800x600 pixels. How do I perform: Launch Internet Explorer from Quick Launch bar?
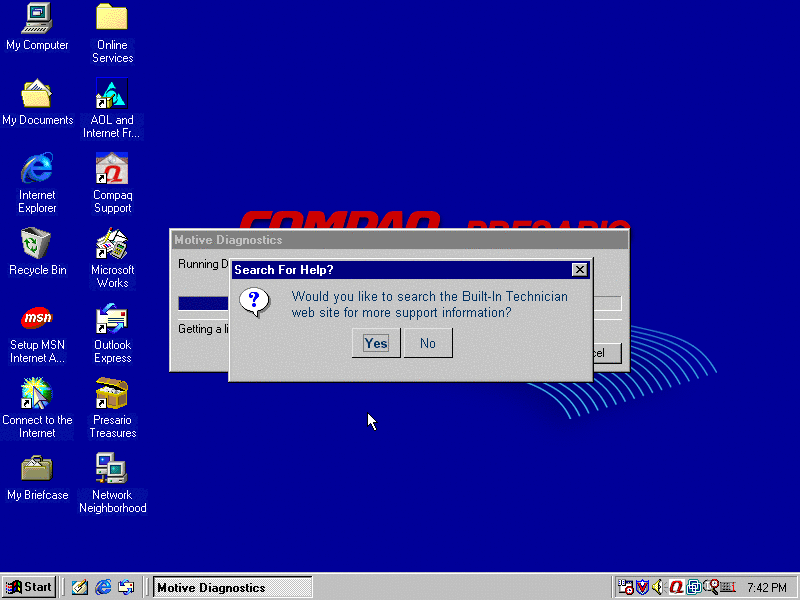103,587
